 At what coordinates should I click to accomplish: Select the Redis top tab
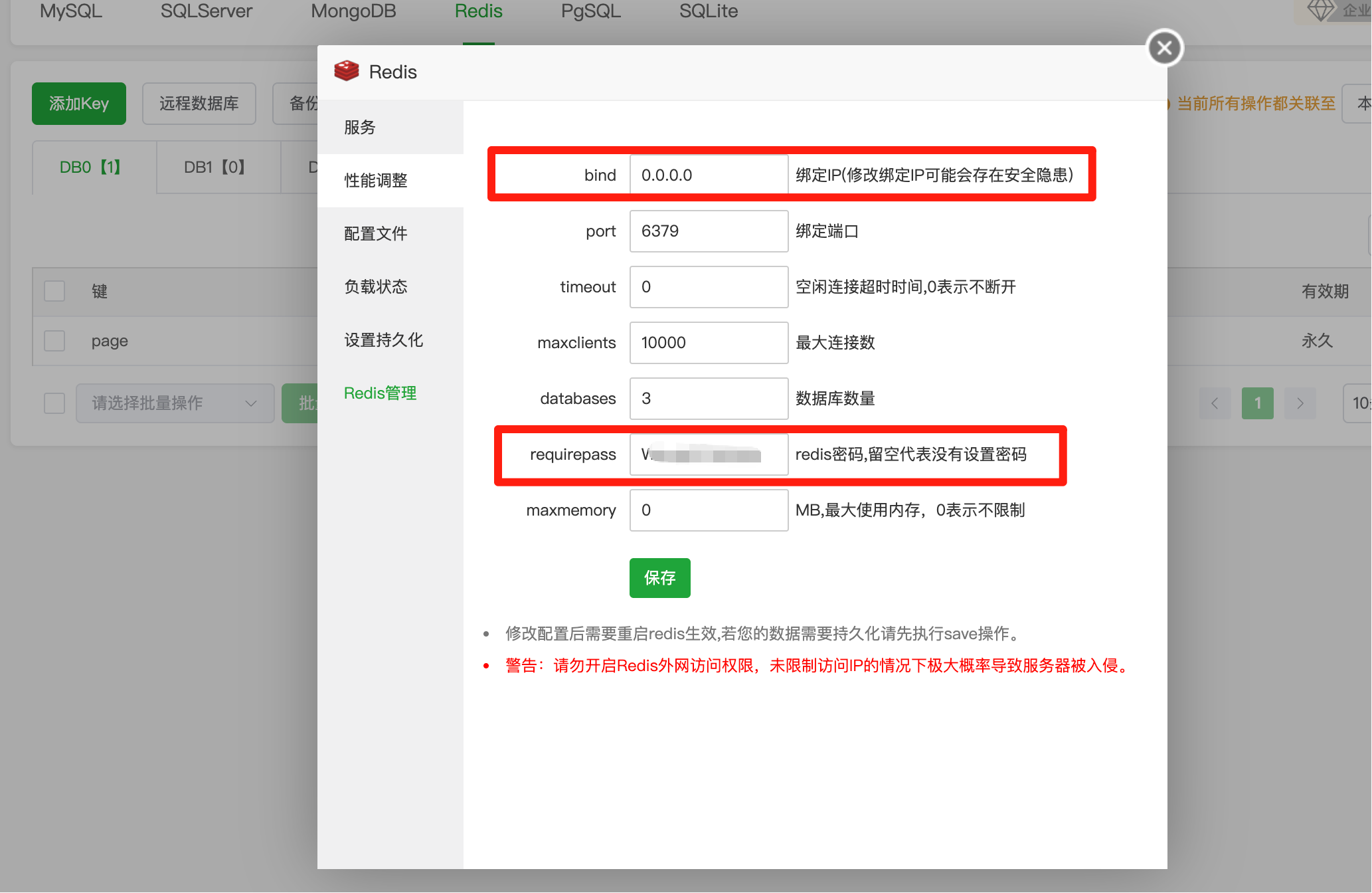click(x=478, y=11)
